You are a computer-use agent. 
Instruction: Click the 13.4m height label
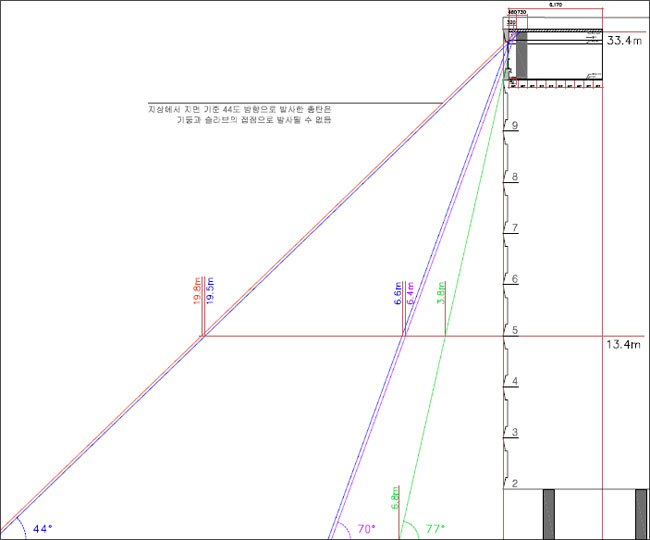[625, 345]
